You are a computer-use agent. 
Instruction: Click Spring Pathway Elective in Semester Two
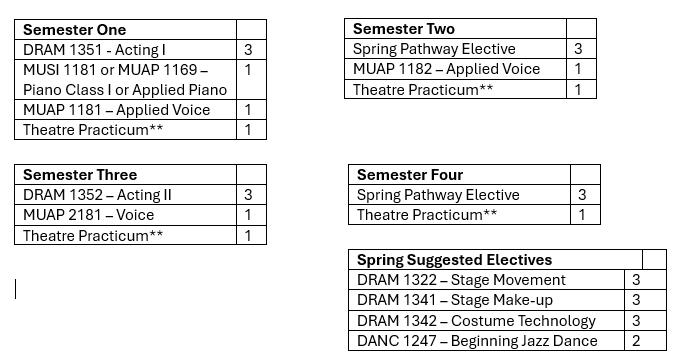456,49
